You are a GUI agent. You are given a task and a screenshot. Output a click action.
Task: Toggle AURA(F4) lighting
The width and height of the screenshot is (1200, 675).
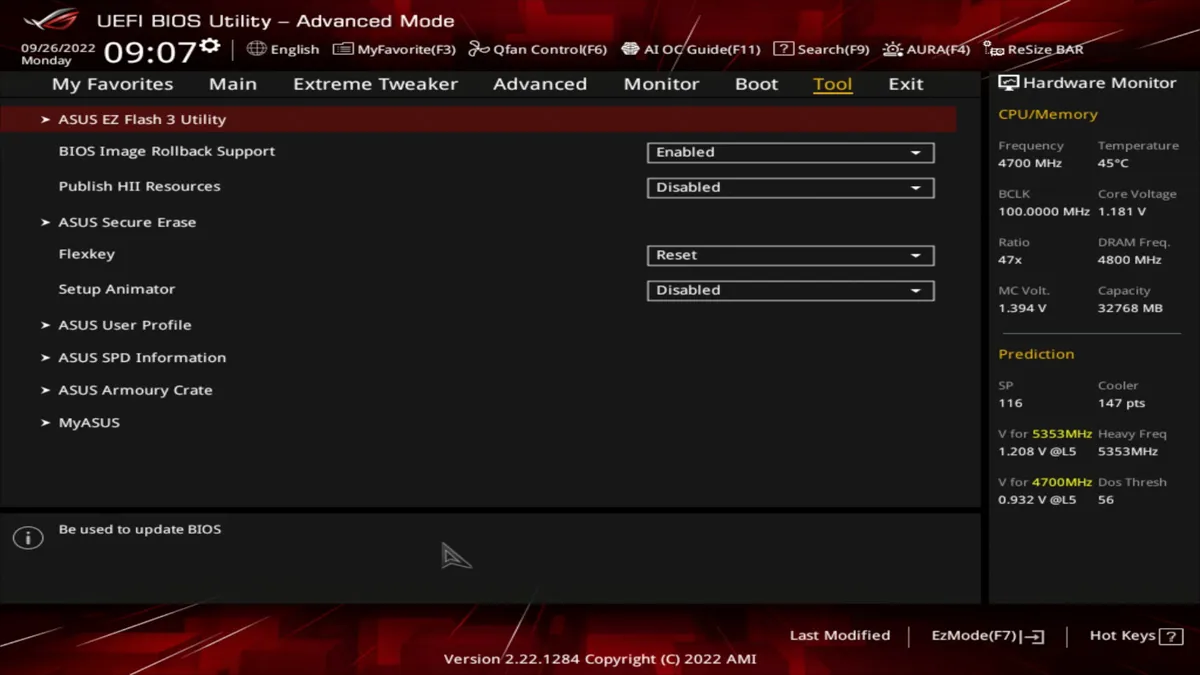click(x=927, y=49)
